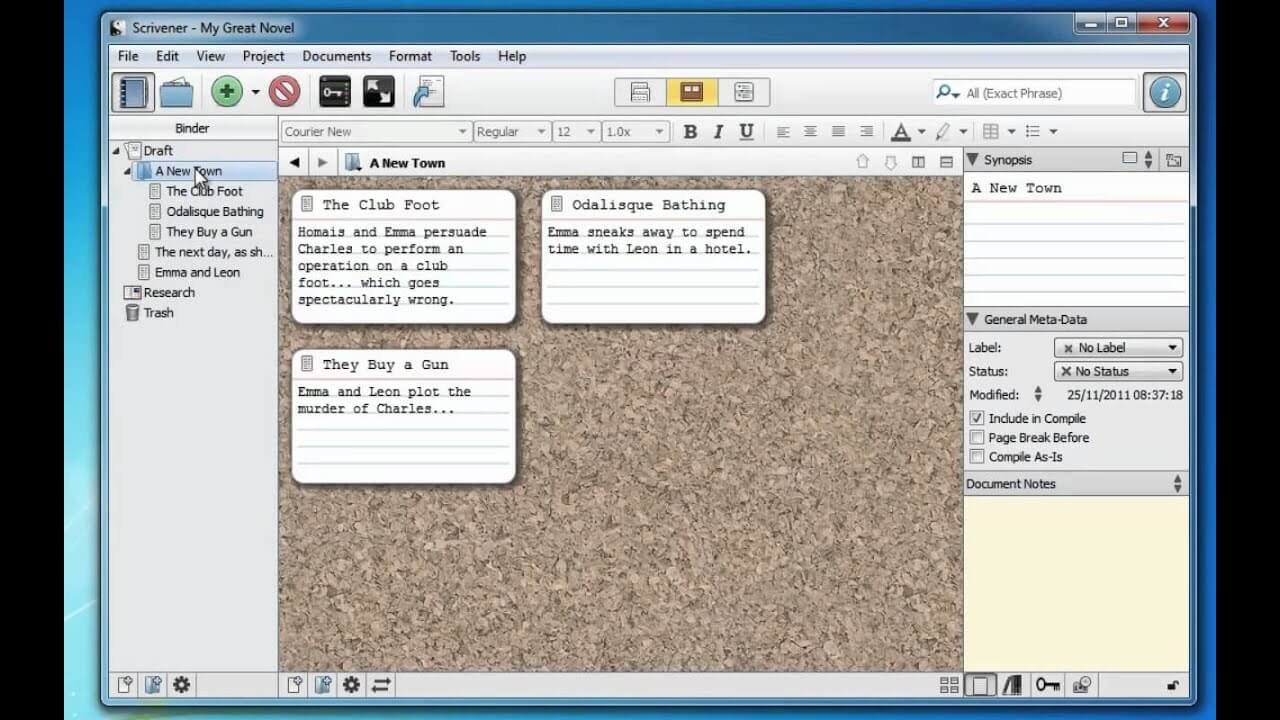Click the text color A swatch
This screenshot has height=720, width=1280.
point(901,132)
